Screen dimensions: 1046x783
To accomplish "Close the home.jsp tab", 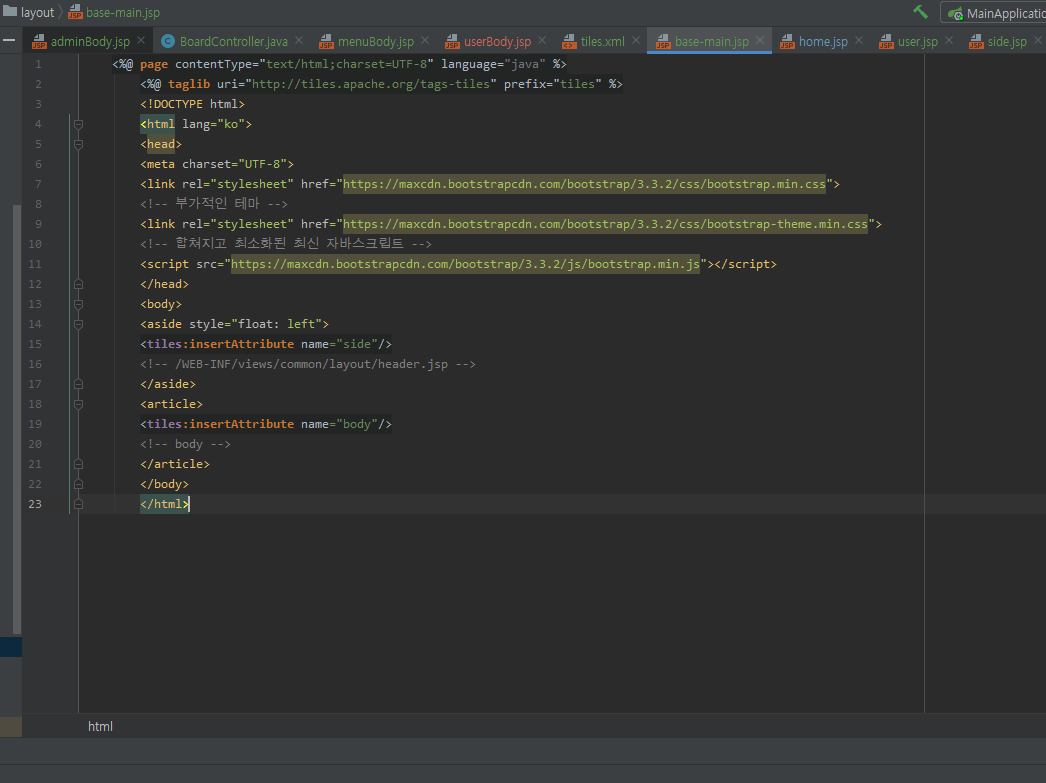I will pos(859,41).
